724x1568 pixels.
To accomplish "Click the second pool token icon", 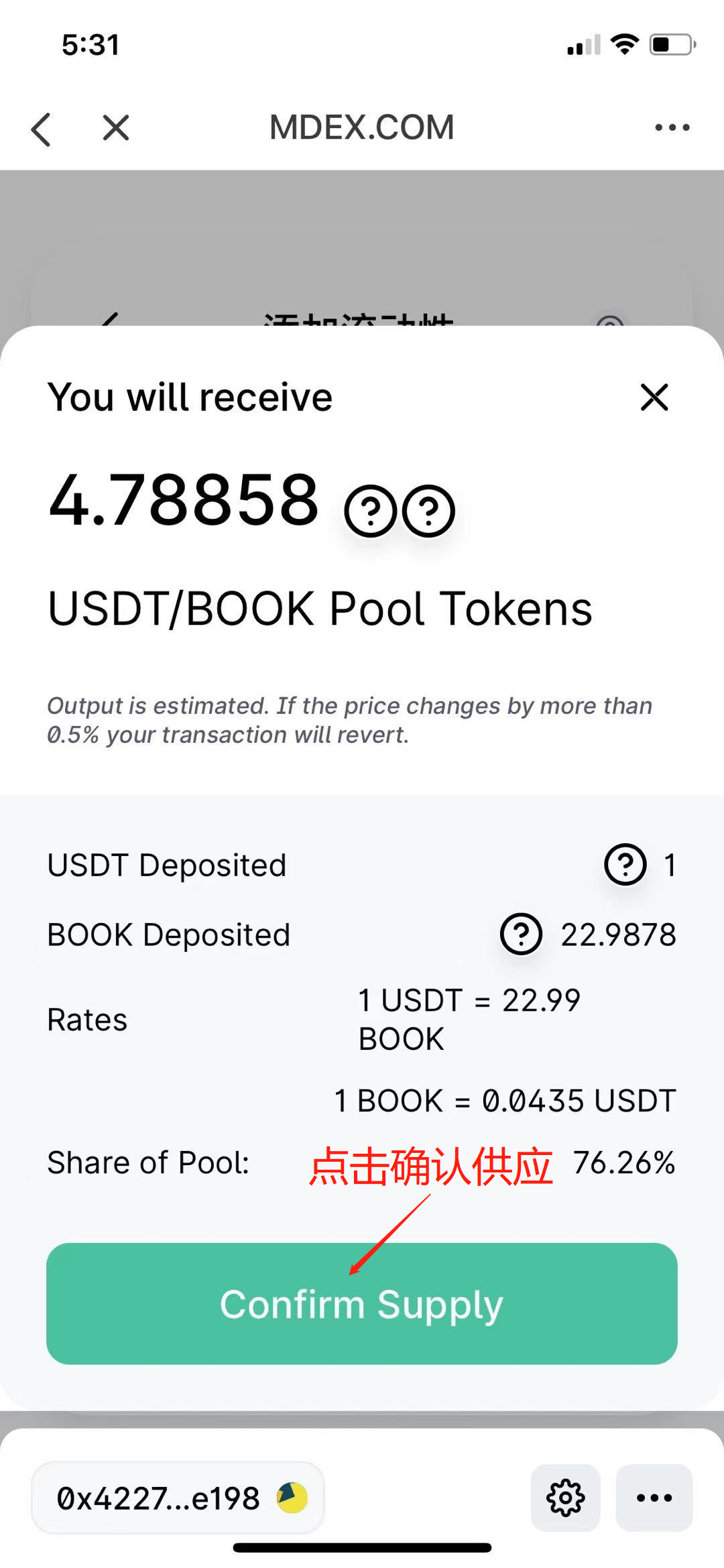I will 428,511.
